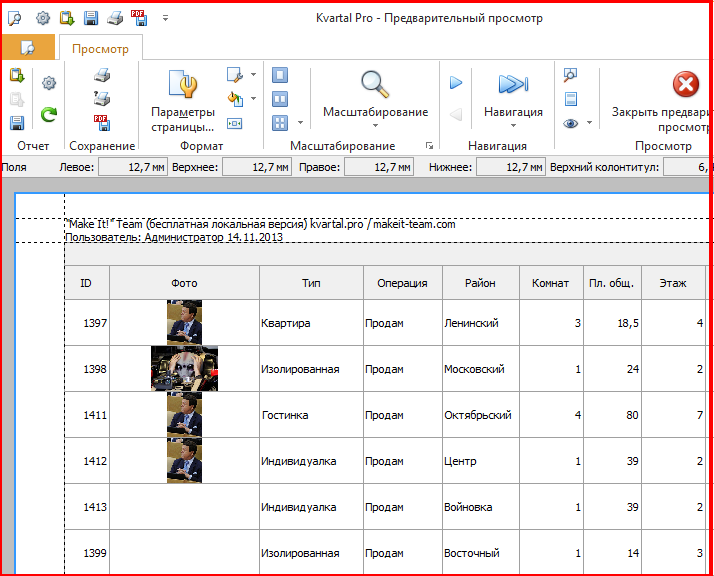Expand the Навигация dropdown
The image size is (714, 576).
point(513,125)
